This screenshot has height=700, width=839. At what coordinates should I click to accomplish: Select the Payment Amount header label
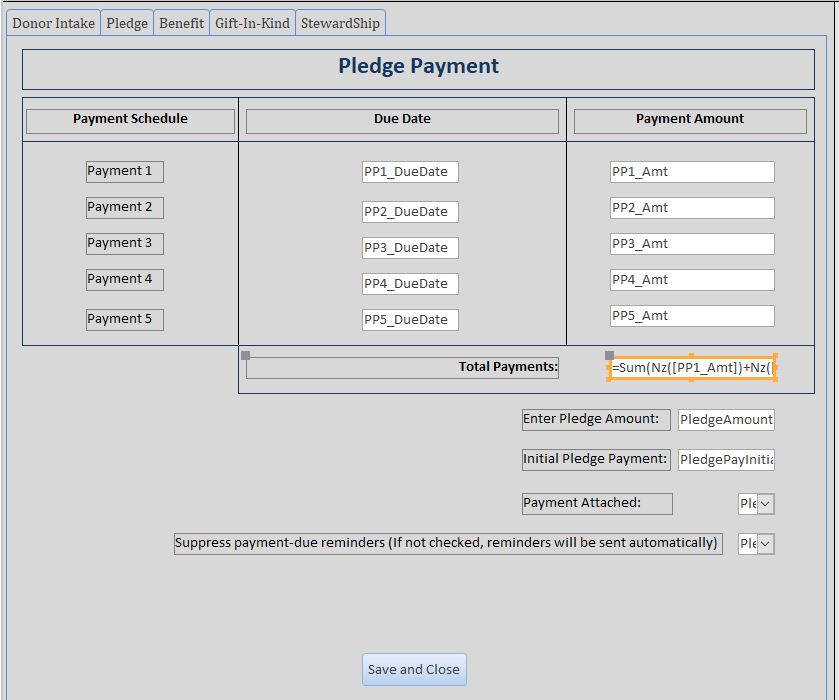[x=690, y=121]
